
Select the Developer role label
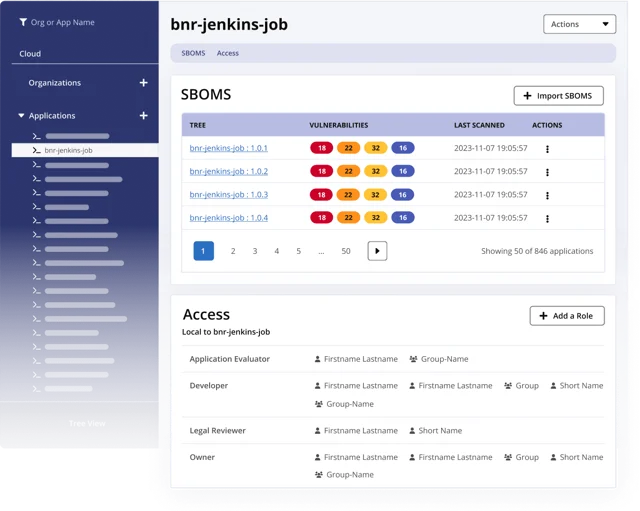click(x=209, y=386)
